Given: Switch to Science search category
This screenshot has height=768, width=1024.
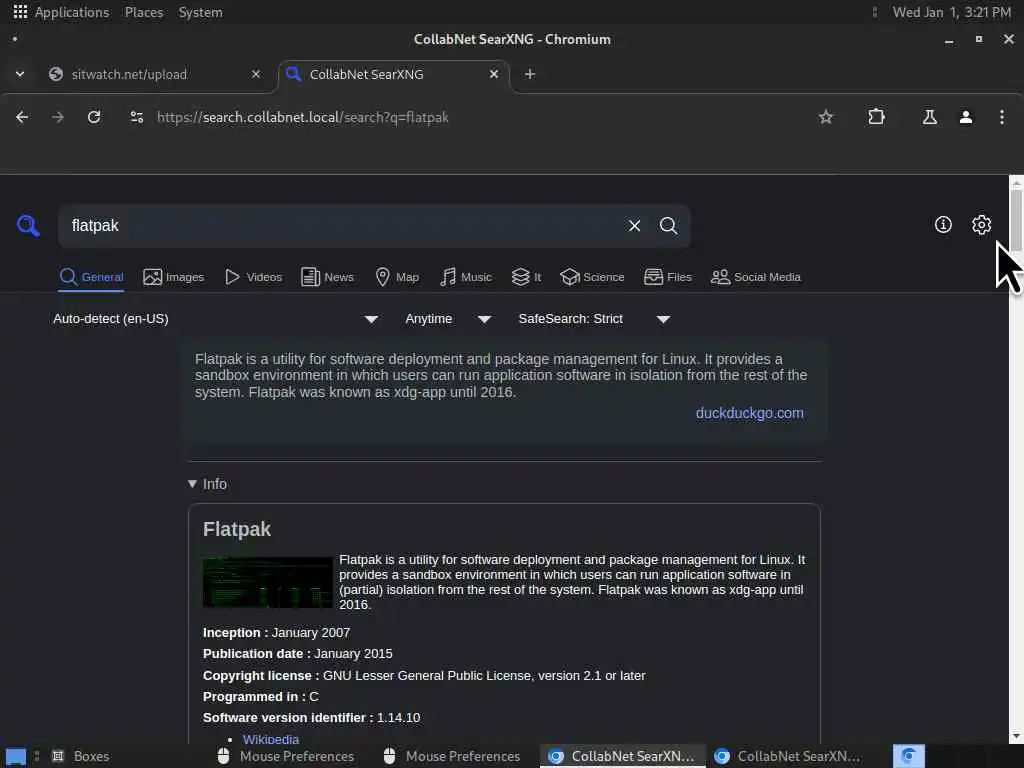Looking at the screenshot, I should tap(592, 277).
